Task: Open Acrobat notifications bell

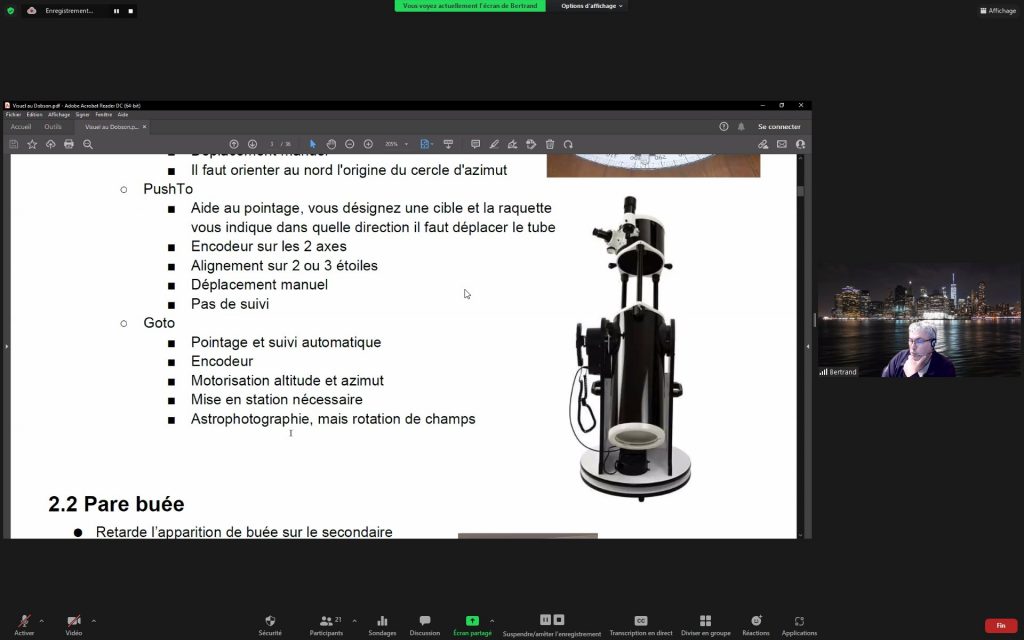Action: (741, 127)
